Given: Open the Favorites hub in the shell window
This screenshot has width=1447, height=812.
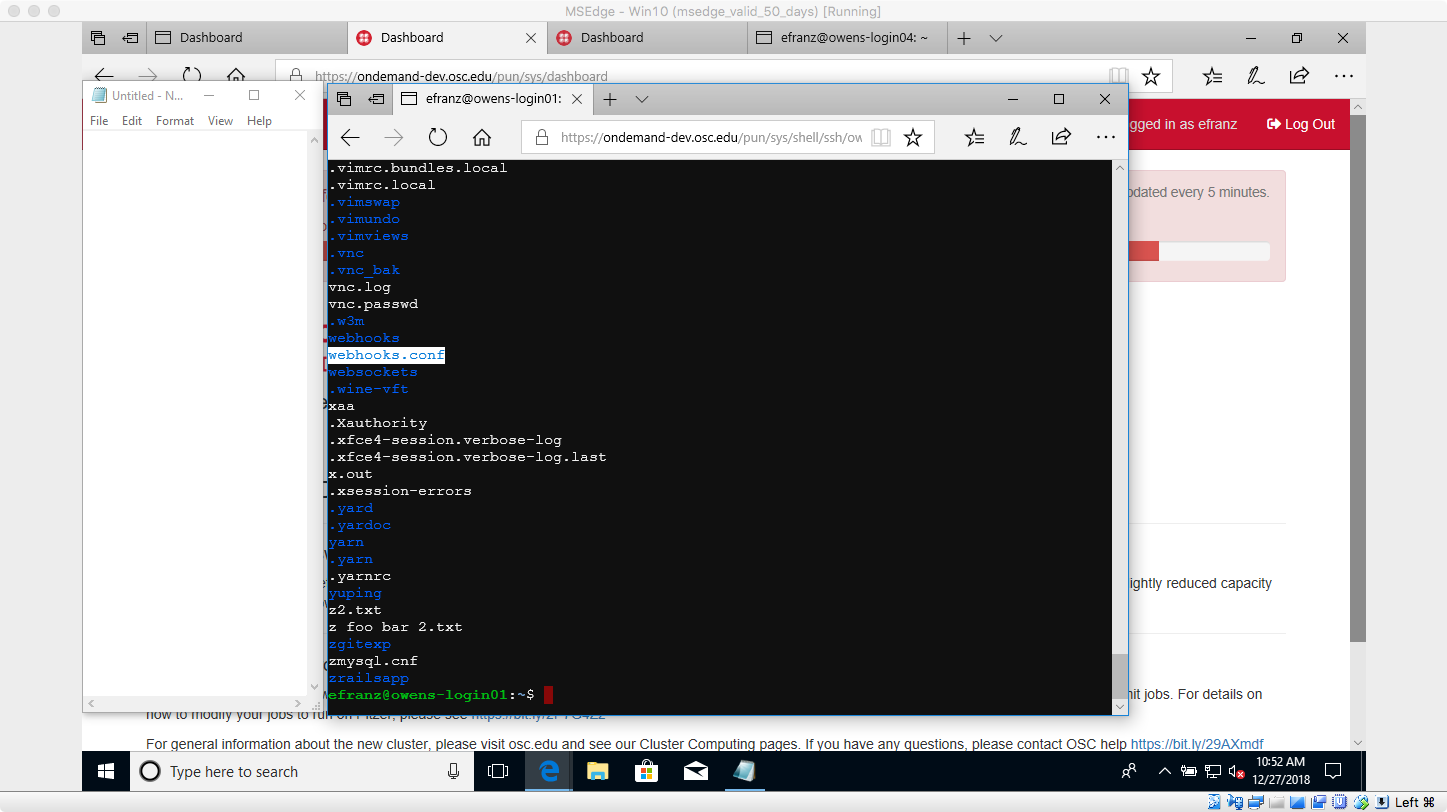Looking at the screenshot, I should (x=975, y=137).
